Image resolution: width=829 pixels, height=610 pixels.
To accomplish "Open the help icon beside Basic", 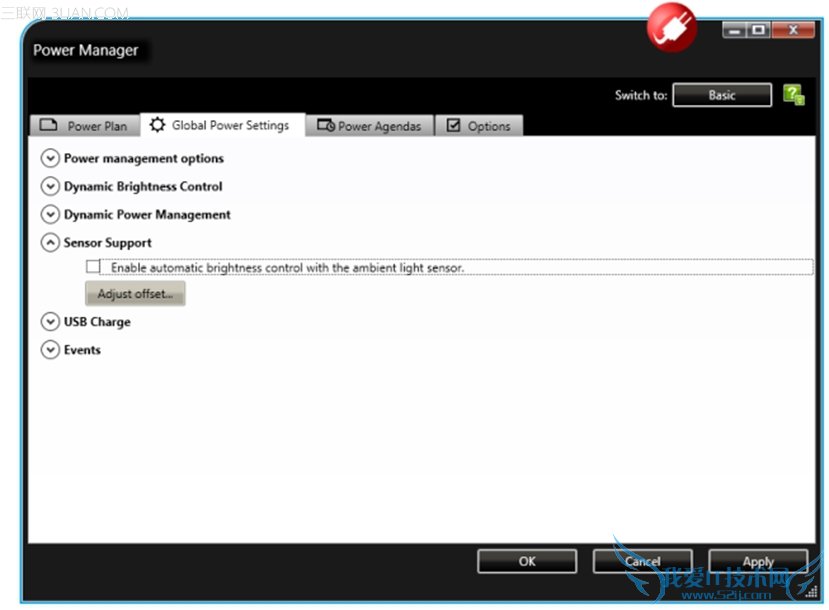I will click(x=794, y=95).
